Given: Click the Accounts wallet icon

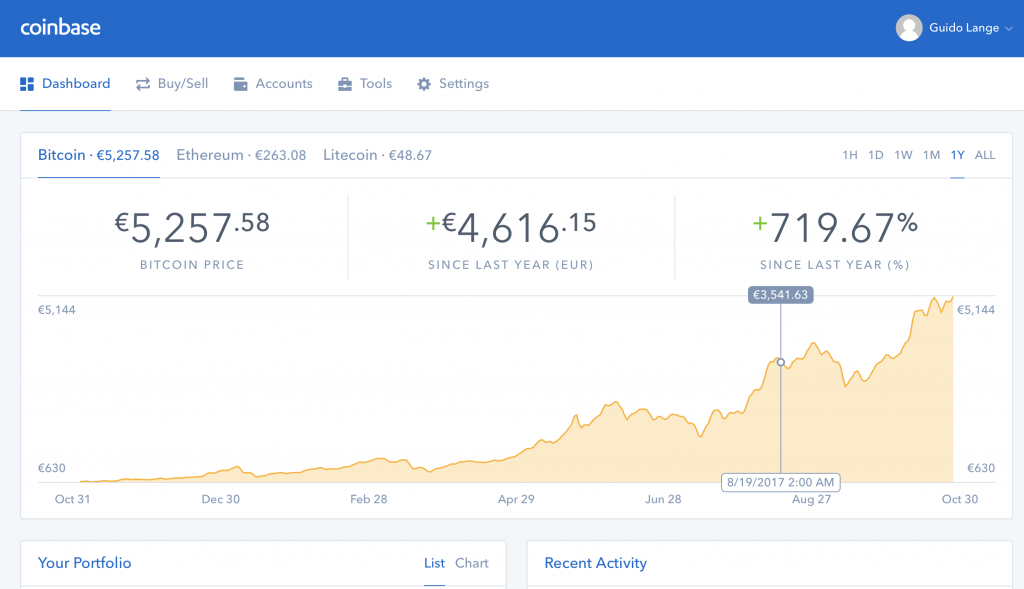Looking at the screenshot, I should click(240, 84).
